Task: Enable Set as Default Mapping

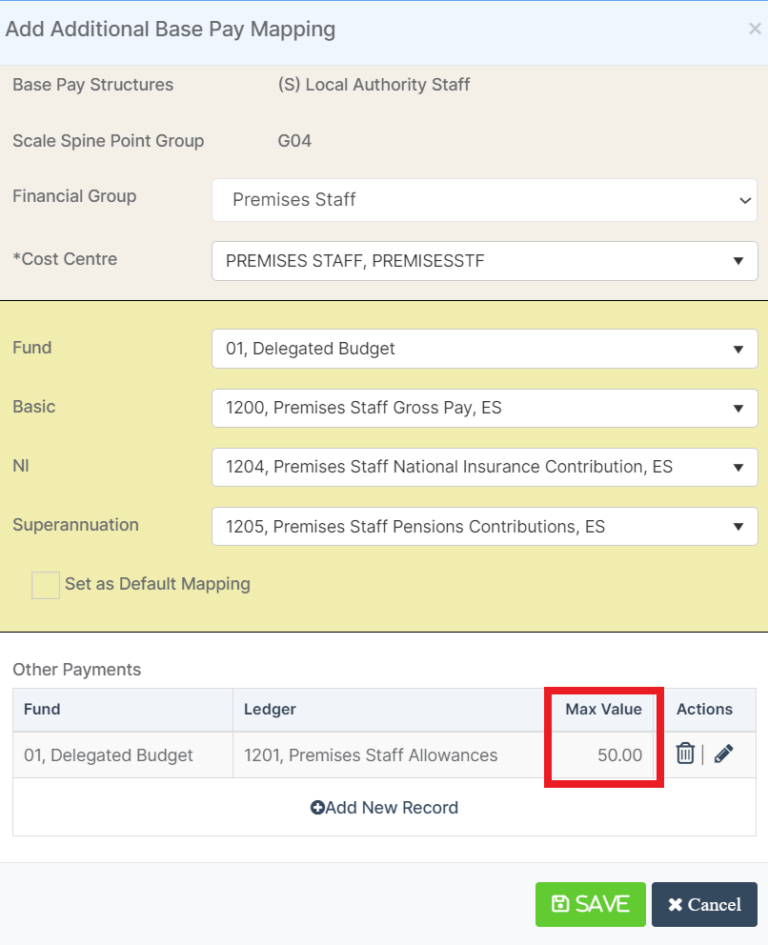Action: pos(43,584)
